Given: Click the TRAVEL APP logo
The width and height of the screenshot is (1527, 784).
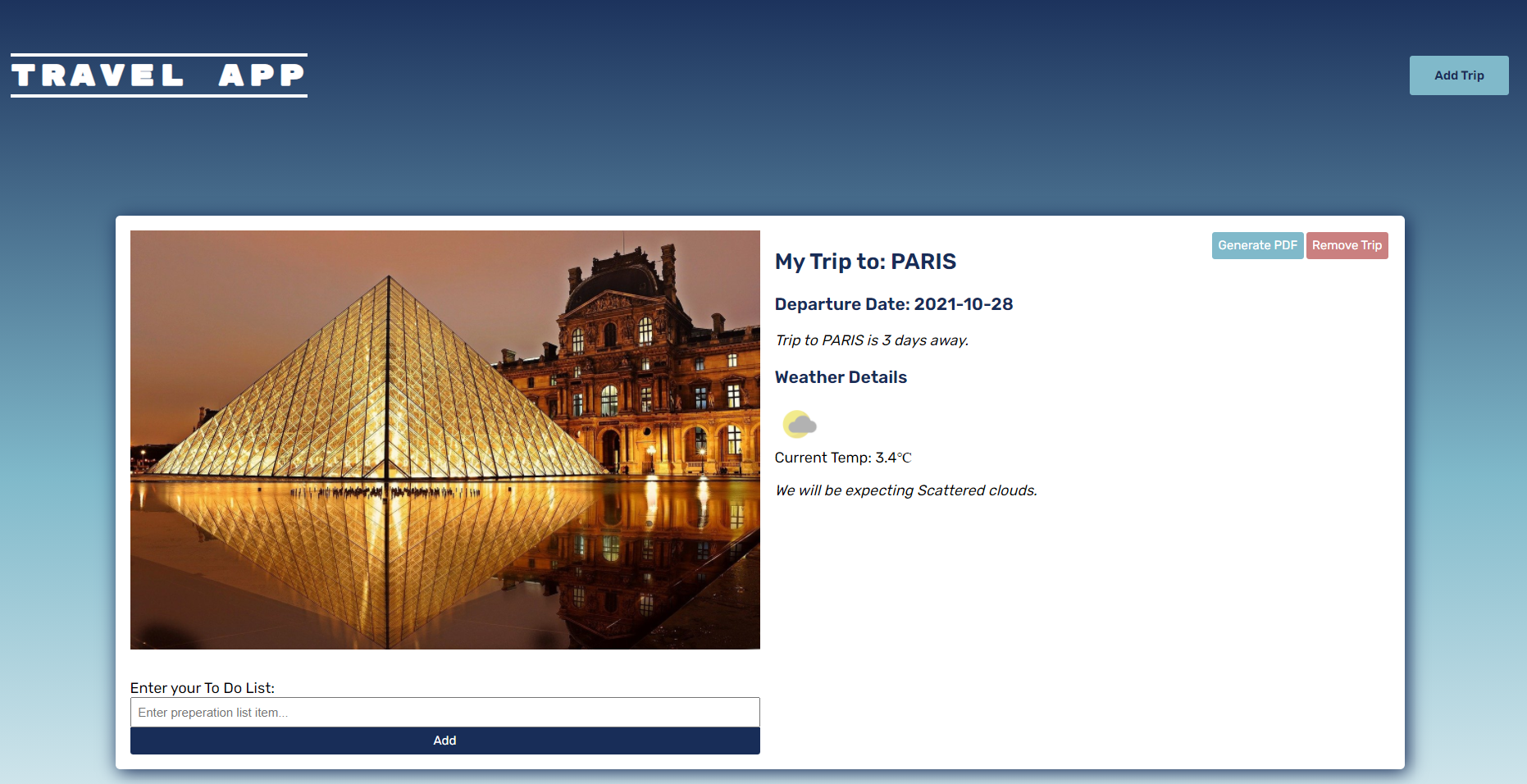Looking at the screenshot, I should pyautogui.click(x=159, y=75).
